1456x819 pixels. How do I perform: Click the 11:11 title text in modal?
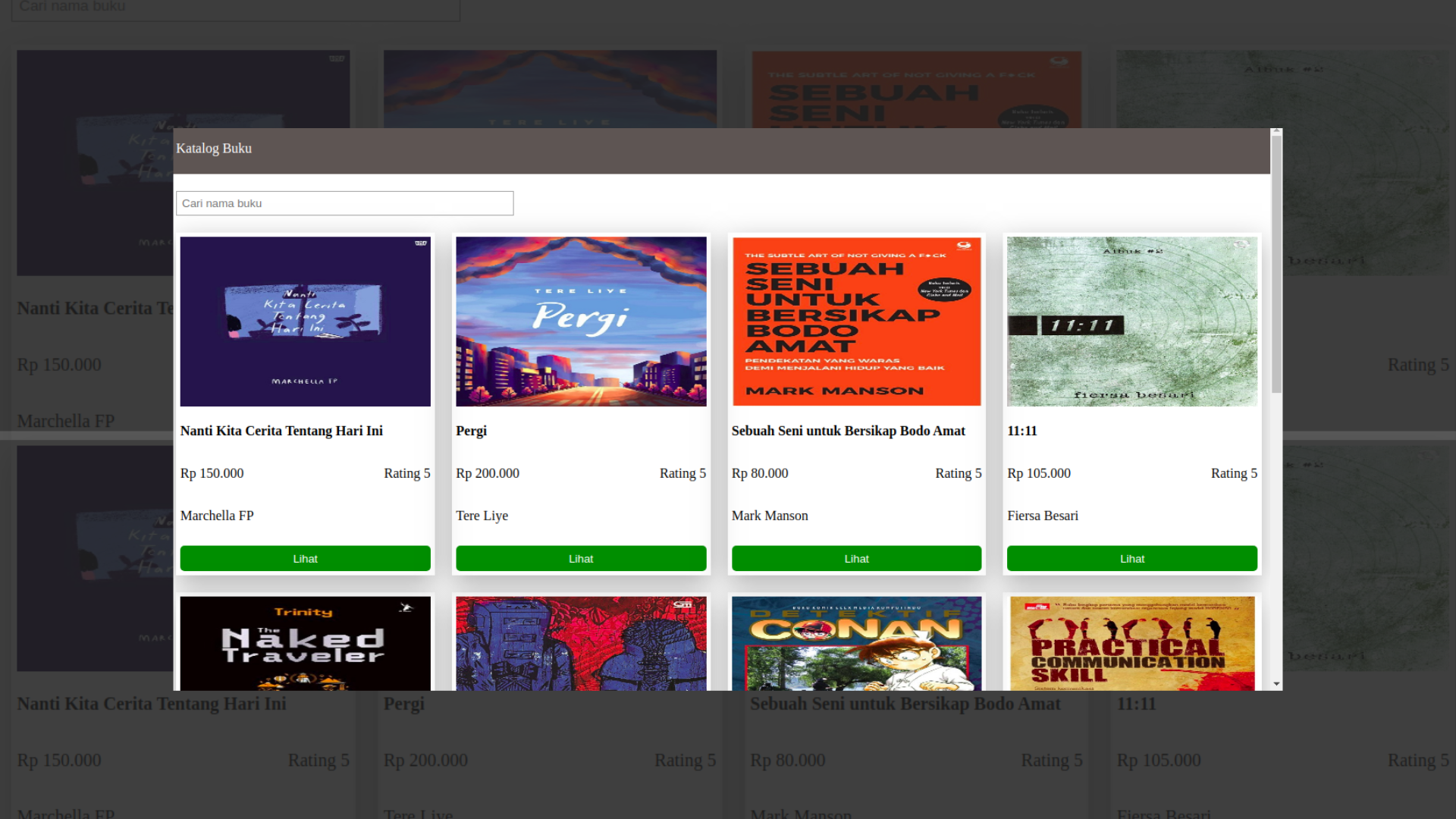coord(1021,431)
